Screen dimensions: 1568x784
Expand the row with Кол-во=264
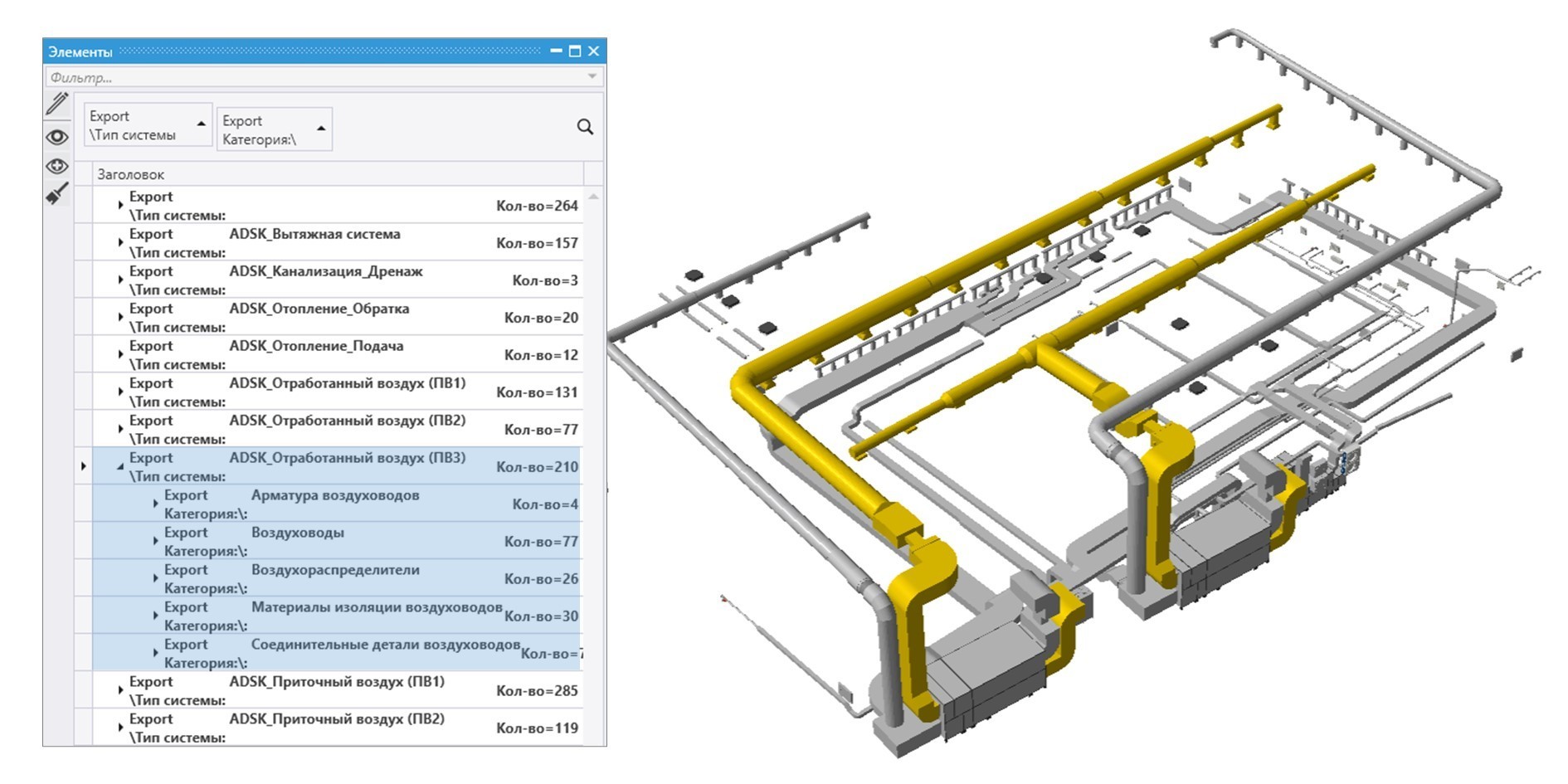pyautogui.click(x=120, y=205)
